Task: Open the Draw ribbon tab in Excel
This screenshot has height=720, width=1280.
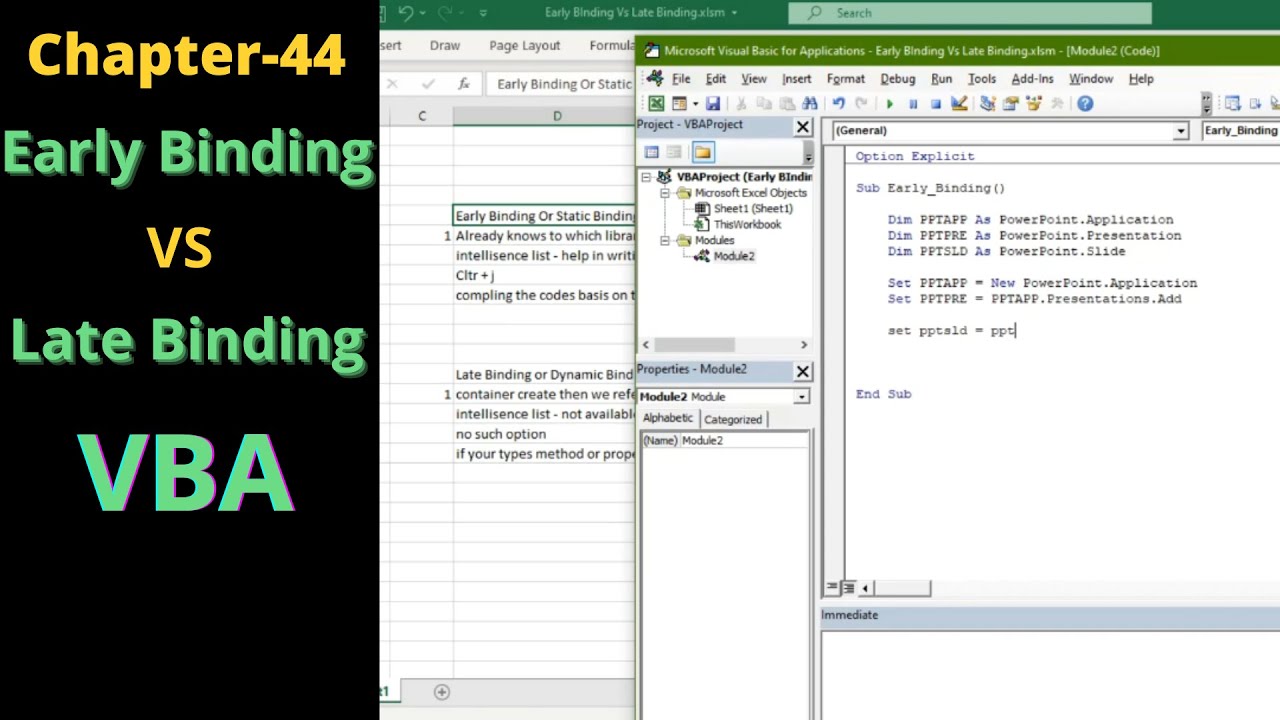Action: point(445,46)
